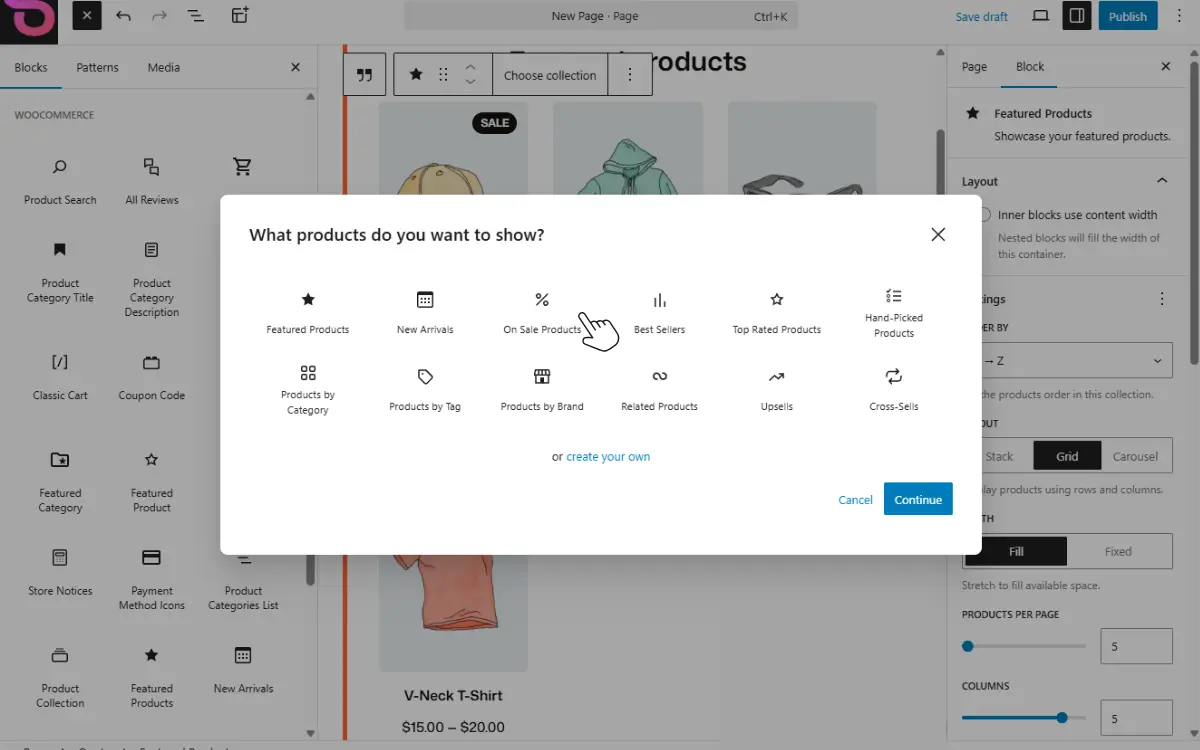Select Products by Brand option
The image size is (1200, 750).
coord(542,390)
